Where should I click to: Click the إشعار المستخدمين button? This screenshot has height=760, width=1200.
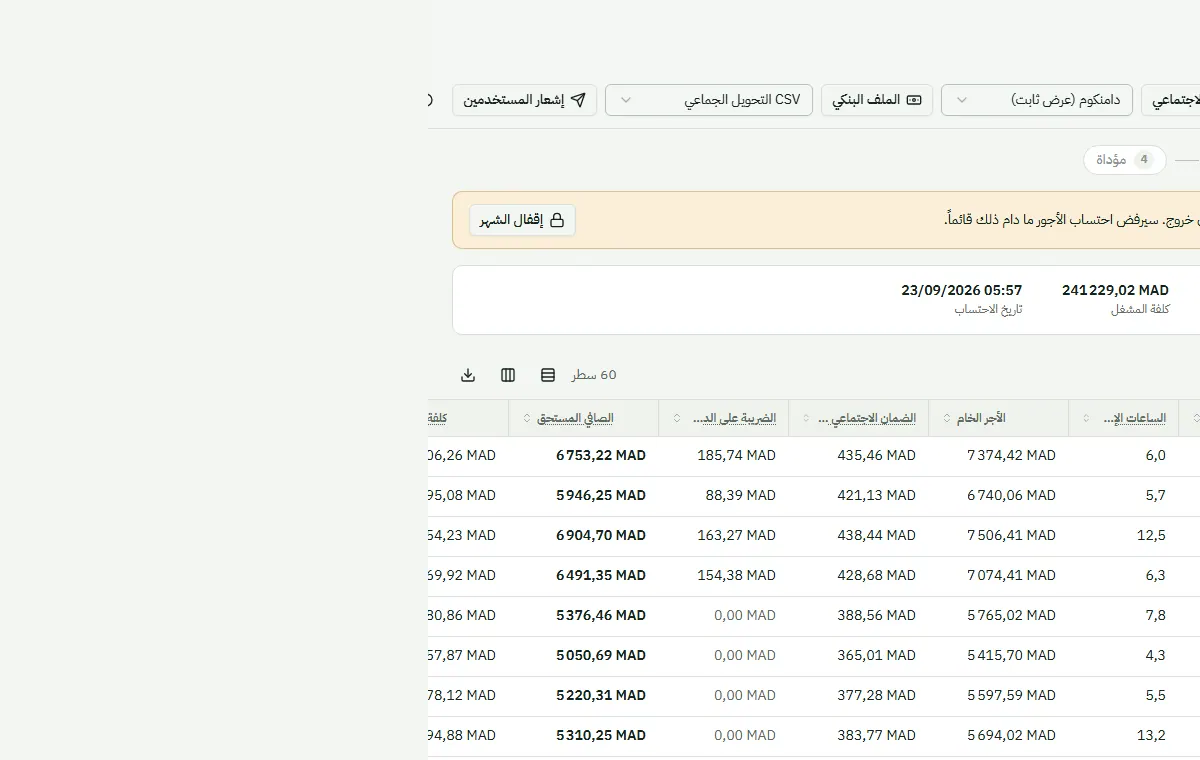[525, 100]
